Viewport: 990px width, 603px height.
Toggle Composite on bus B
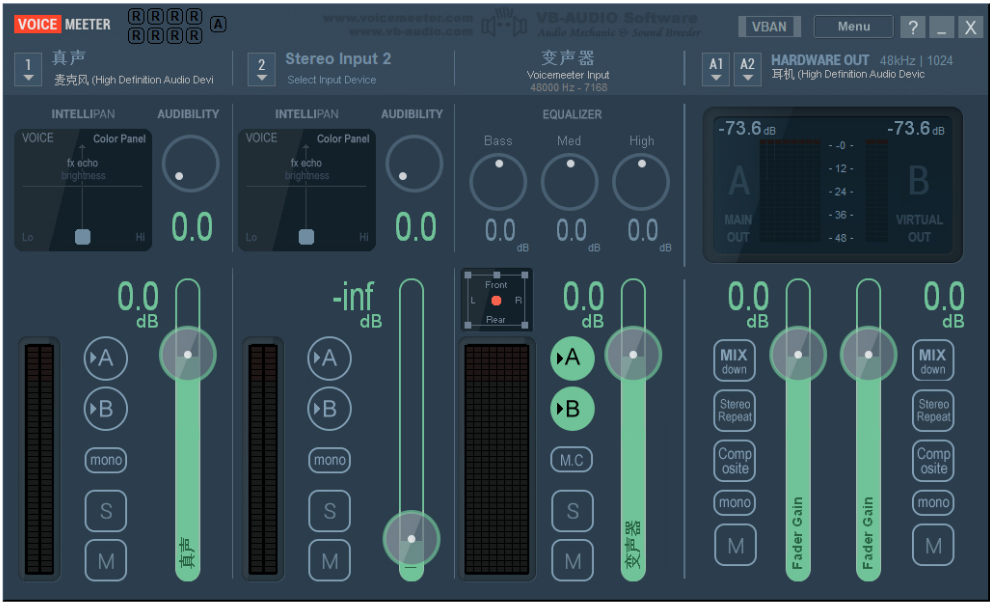pyautogui.click(x=933, y=460)
